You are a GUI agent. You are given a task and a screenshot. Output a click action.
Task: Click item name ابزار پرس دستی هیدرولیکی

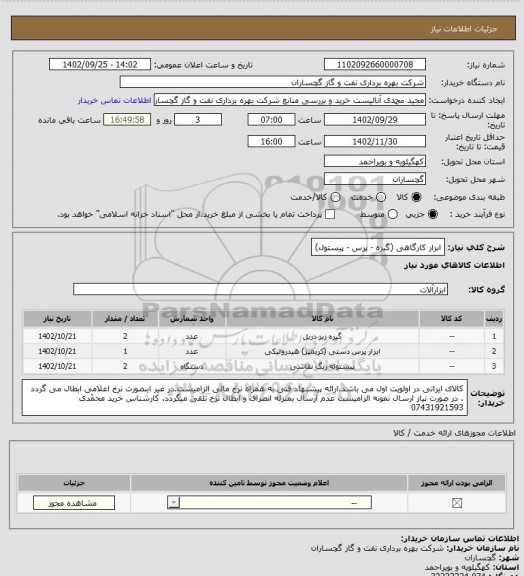tap(322, 352)
